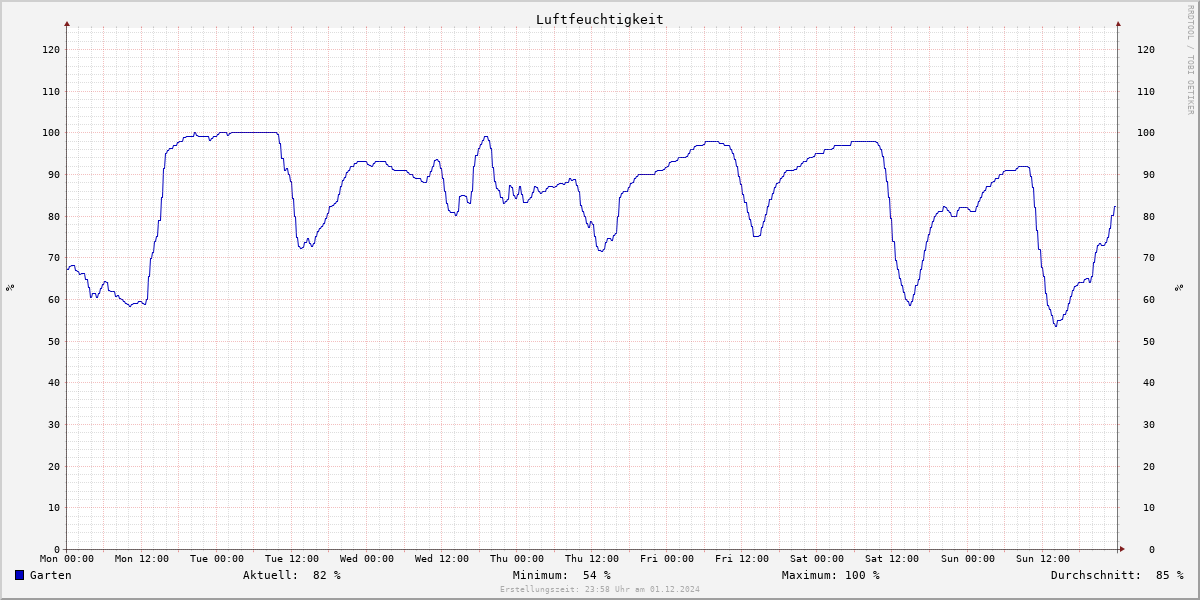
Task: Click the "Minimum: 54 %" statistic
Action: point(561,575)
